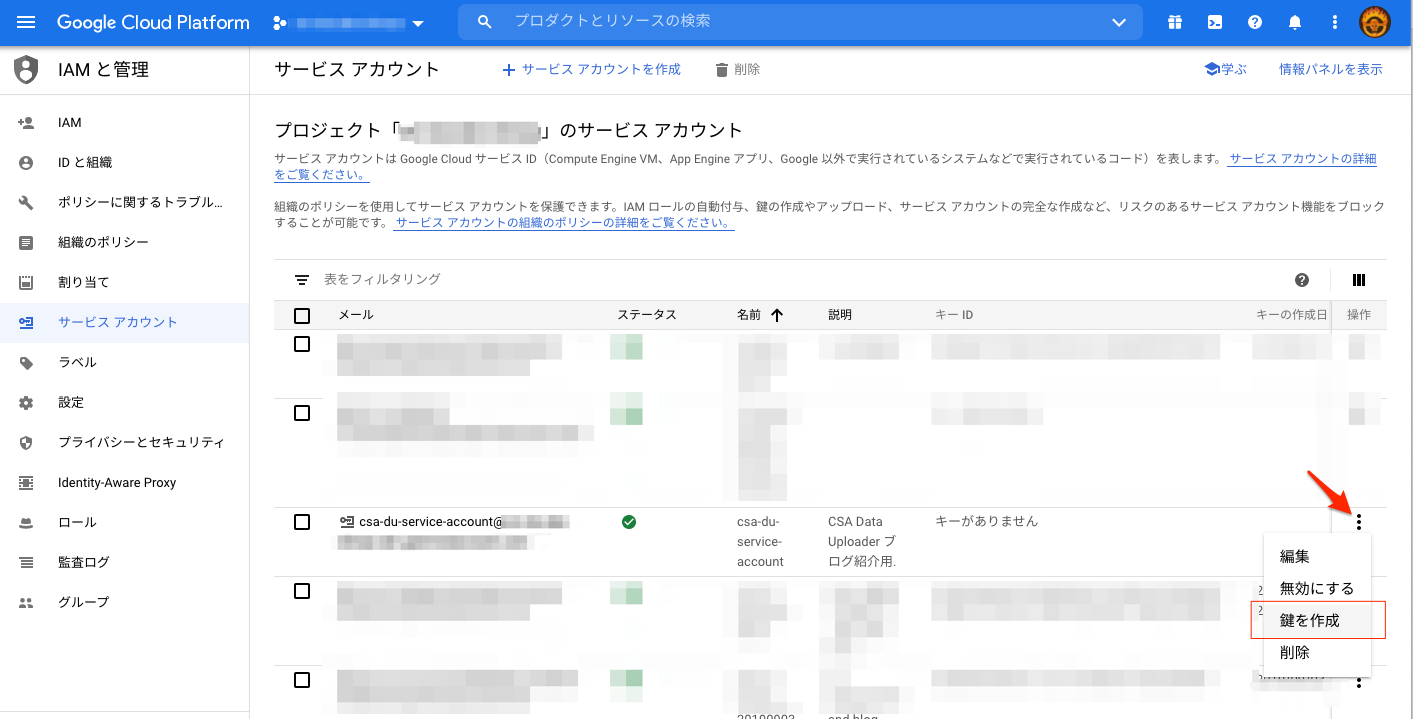Viewport: 1413px width, 719px height.
Task: Open the gift free-trial icon
Action: click(x=1175, y=22)
